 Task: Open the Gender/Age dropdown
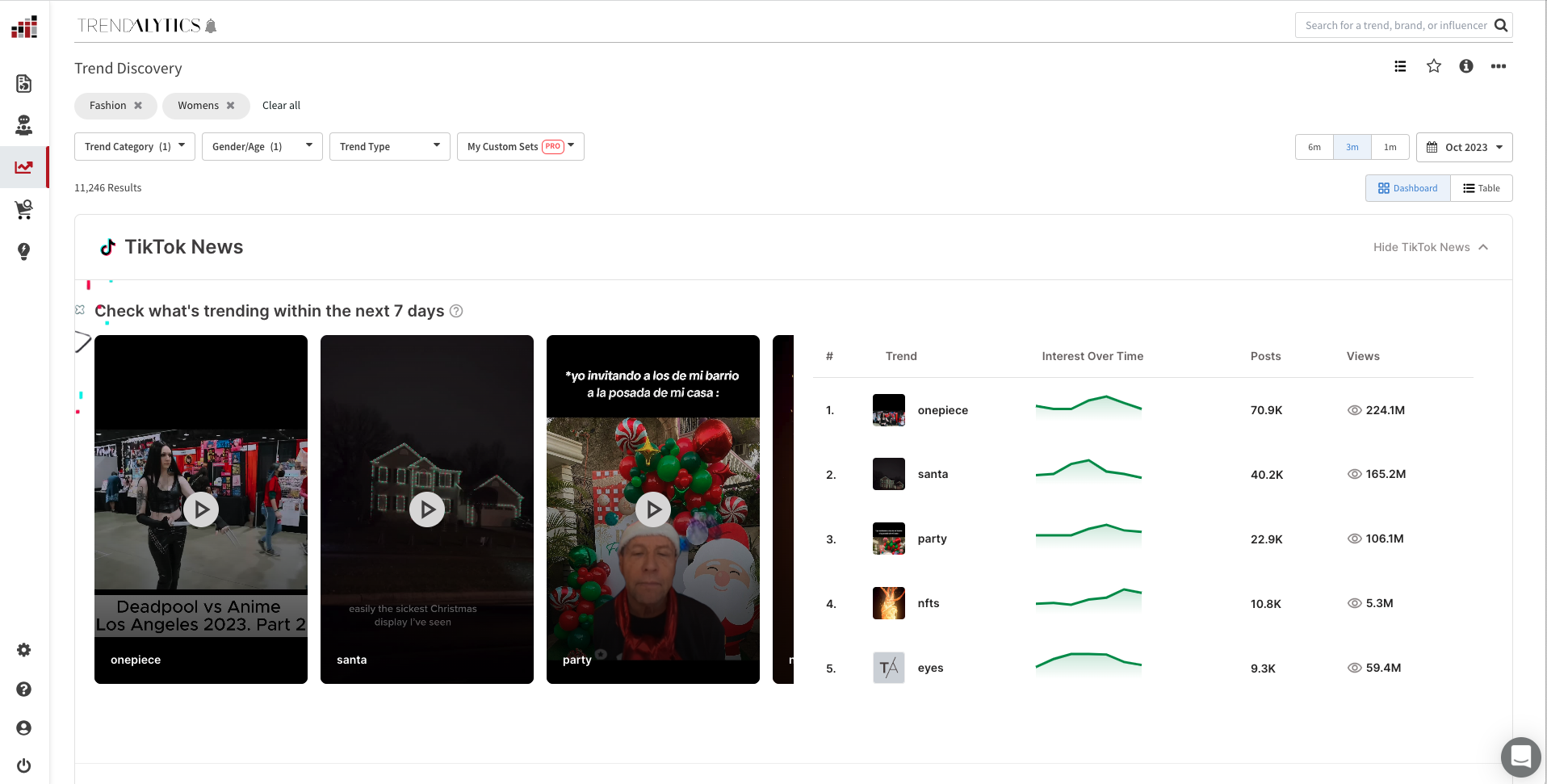coord(262,146)
